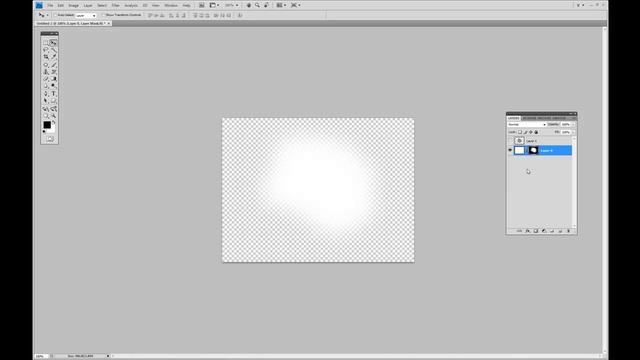640x360 pixels.
Task: Enable the Auto-Select checkbox
Action: tap(55, 15)
